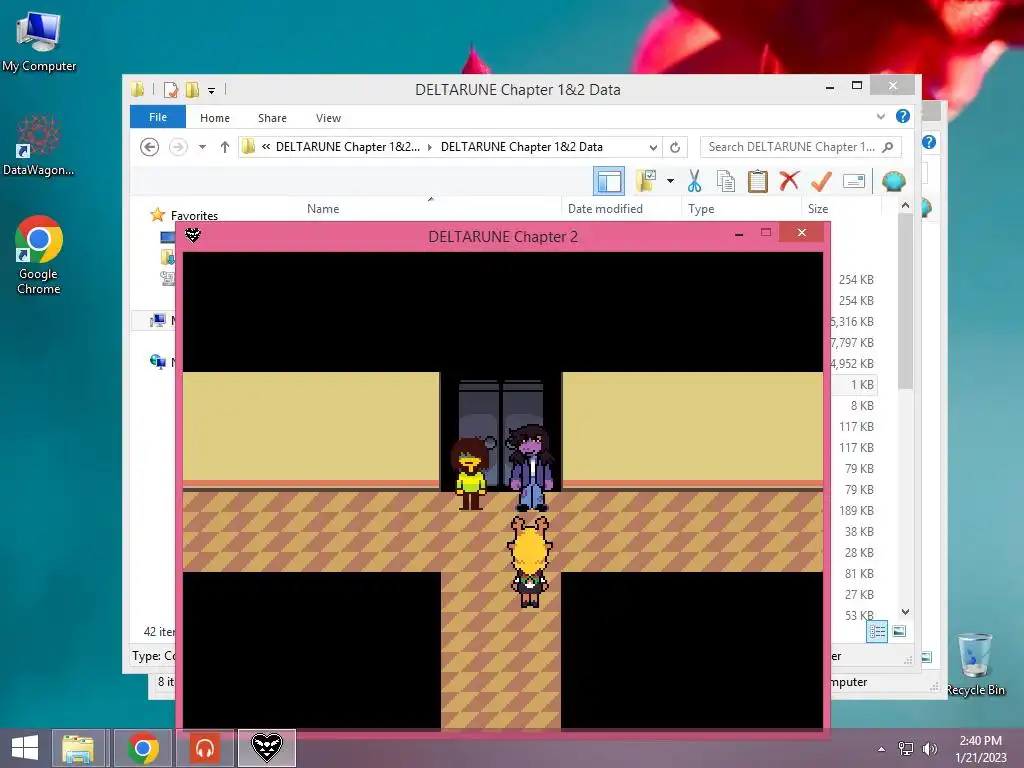This screenshot has height=768, width=1024.
Task: Select the 189 KB file size cell
Action: pos(856,511)
